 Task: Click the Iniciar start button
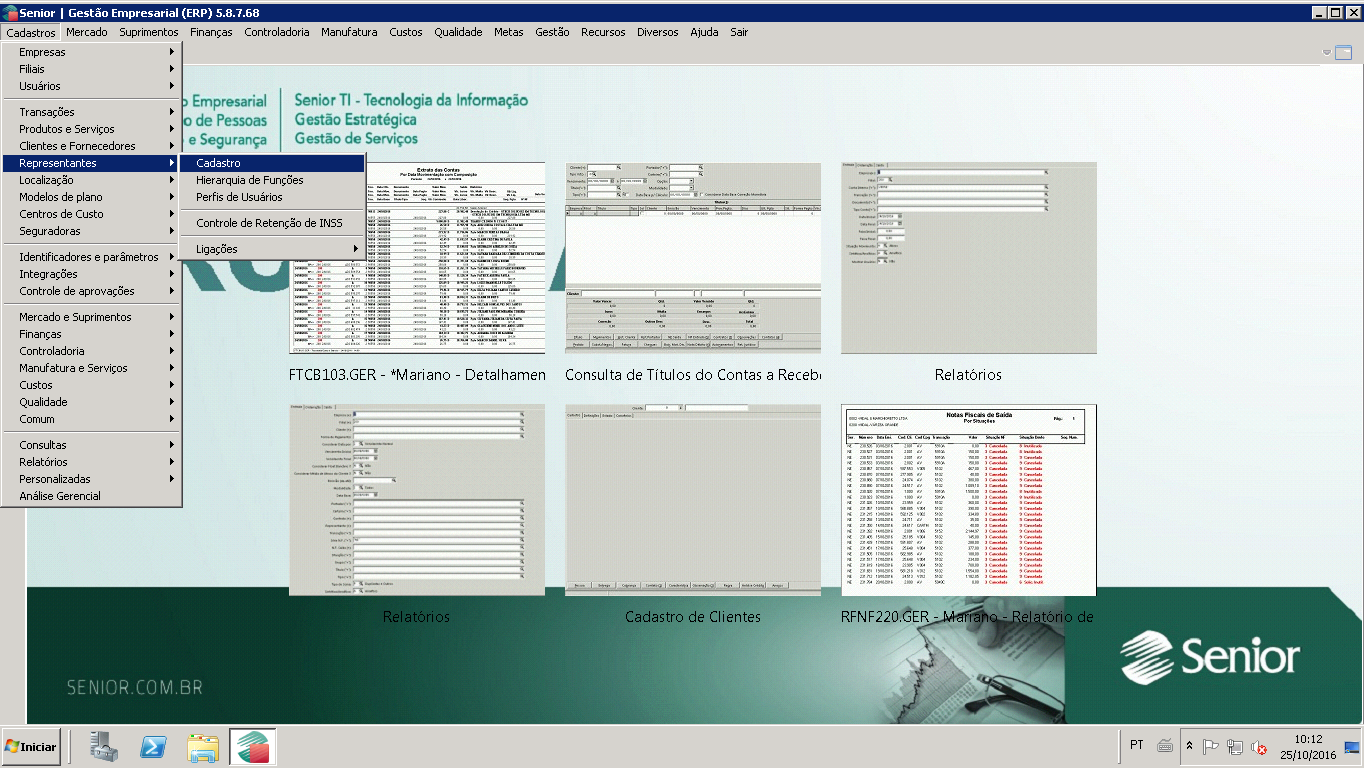[31, 747]
